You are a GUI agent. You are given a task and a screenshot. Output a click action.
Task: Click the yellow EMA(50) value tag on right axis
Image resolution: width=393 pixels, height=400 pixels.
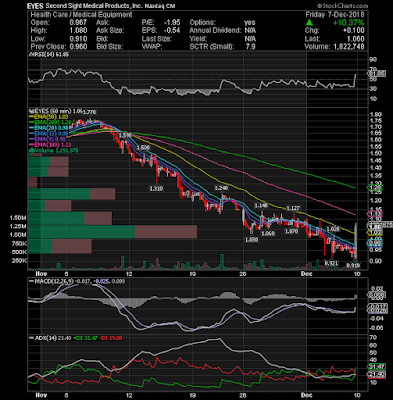tap(375, 232)
